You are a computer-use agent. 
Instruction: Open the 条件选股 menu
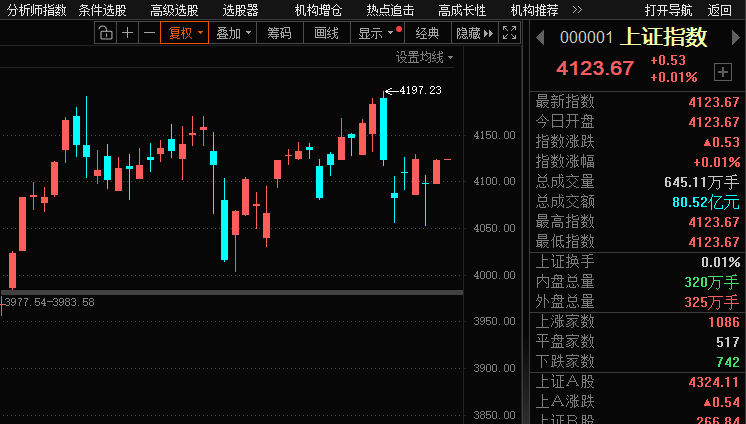point(102,10)
